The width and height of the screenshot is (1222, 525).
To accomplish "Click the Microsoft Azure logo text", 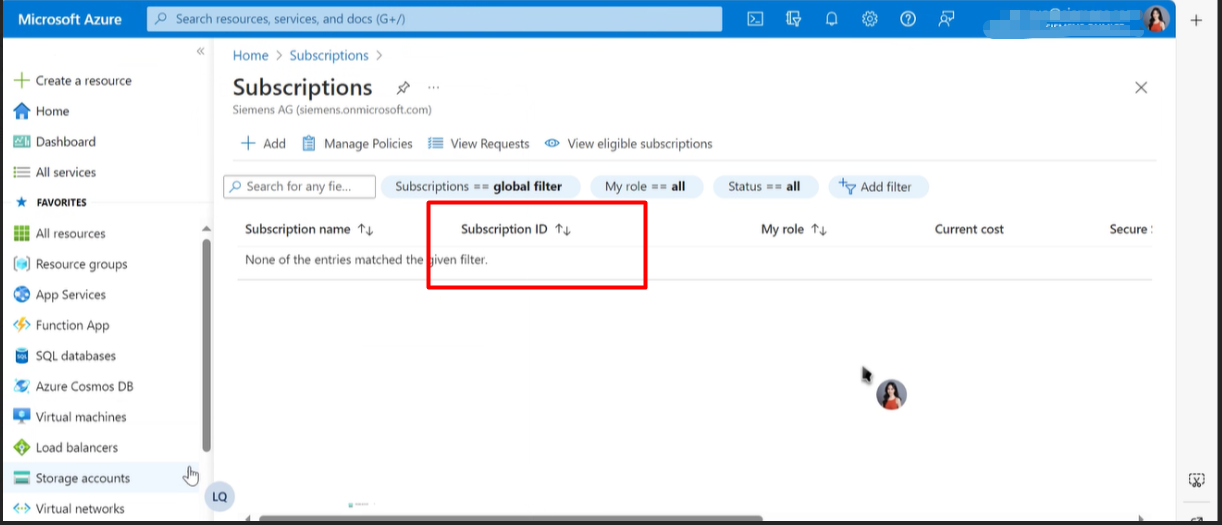I will pos(70,19).
